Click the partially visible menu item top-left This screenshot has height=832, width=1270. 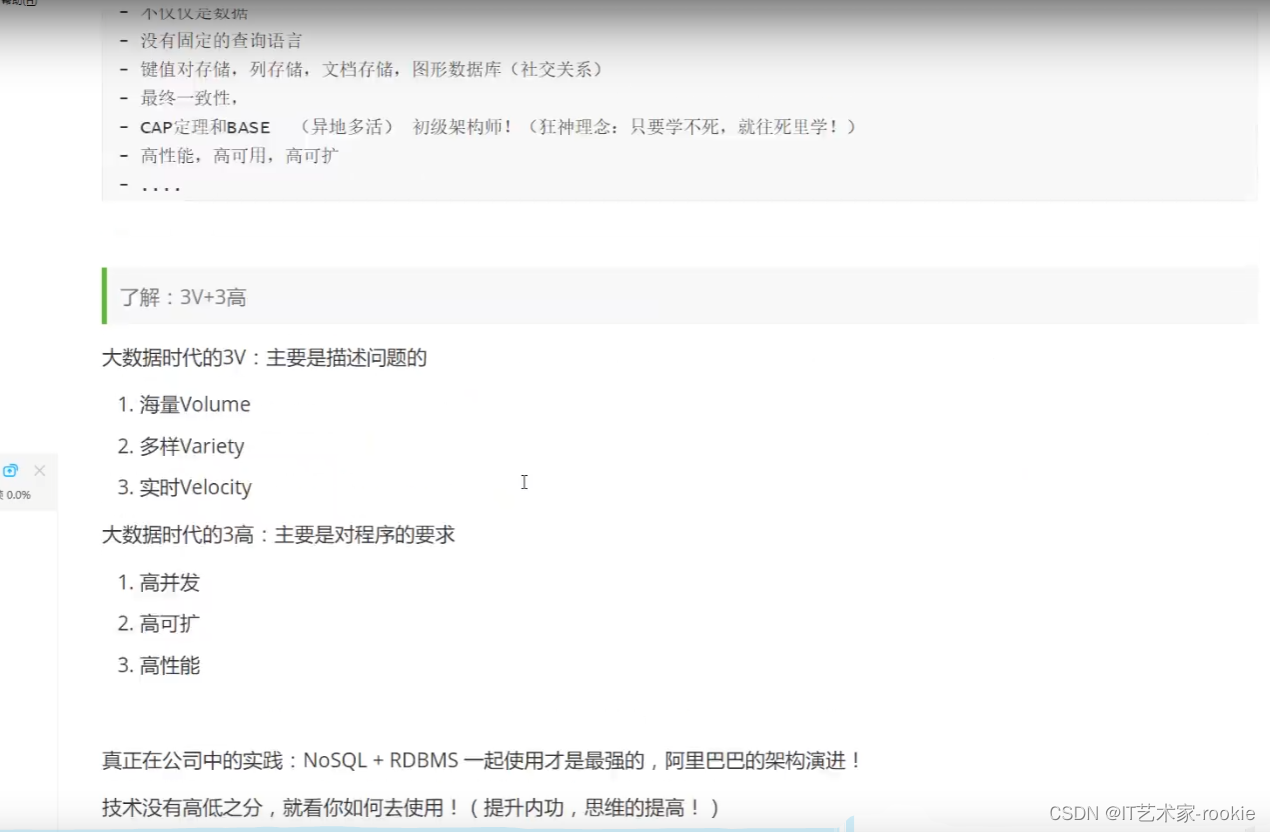click(x=15, y=5)
